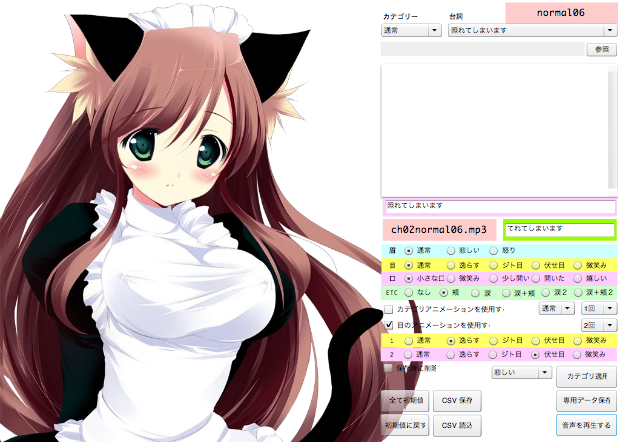Click the CSV 読込 button

click(457, 425)
